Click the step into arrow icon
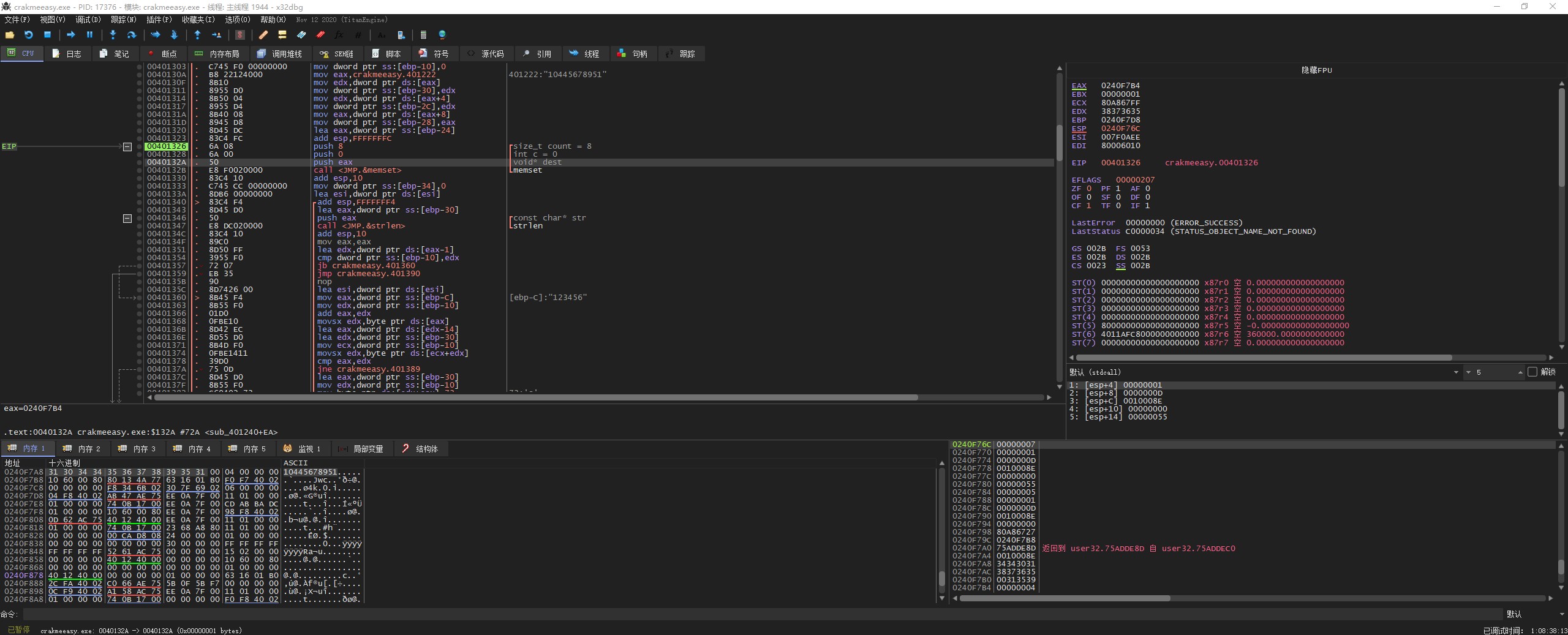This screenshot has height=635, width=1568. point(113,35)
